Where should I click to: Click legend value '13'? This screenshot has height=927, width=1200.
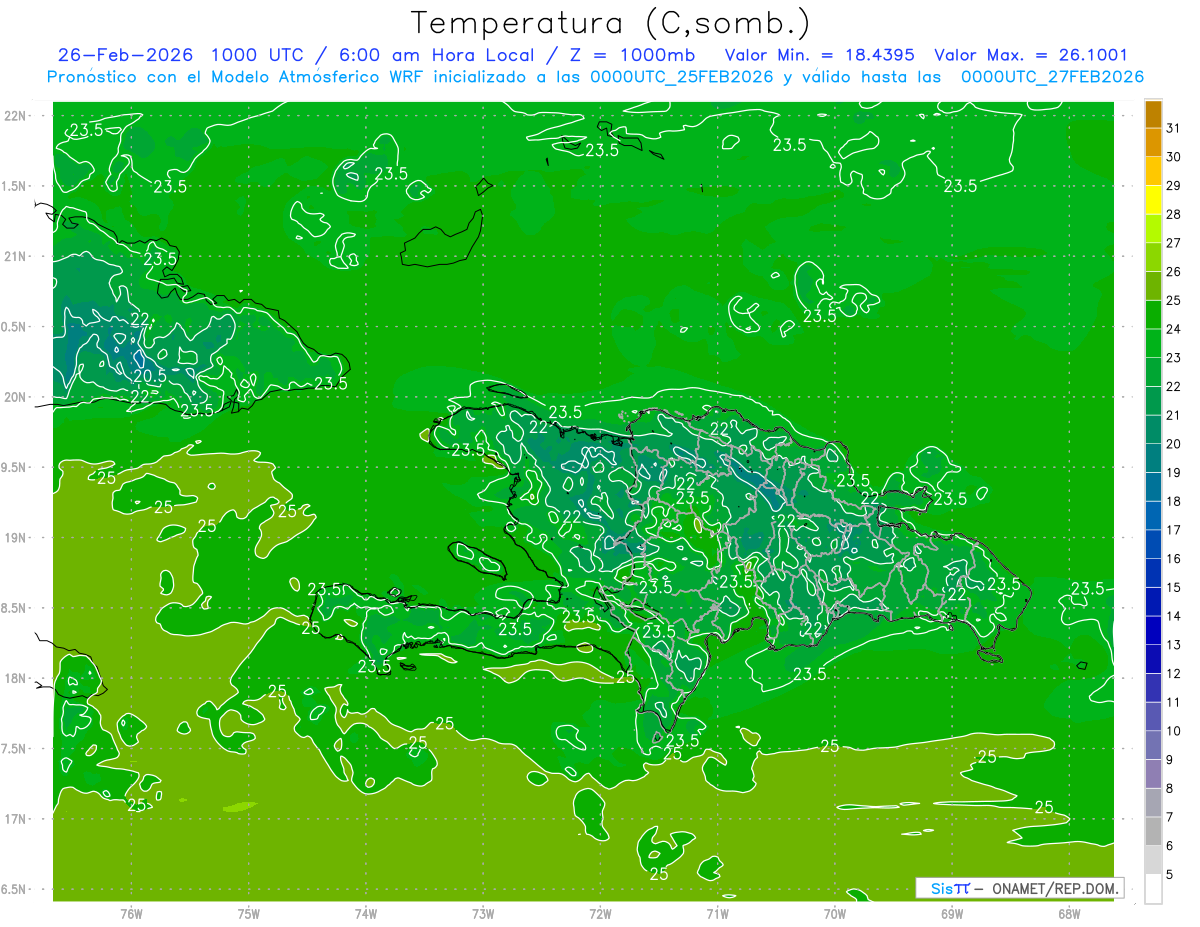pyautogui.click(x=1174, y=645)
